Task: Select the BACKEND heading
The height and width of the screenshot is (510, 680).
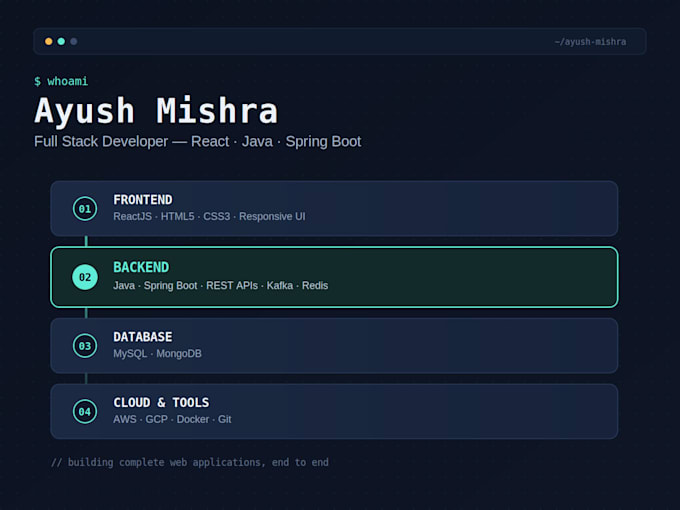Action: (x=141, y=267)
